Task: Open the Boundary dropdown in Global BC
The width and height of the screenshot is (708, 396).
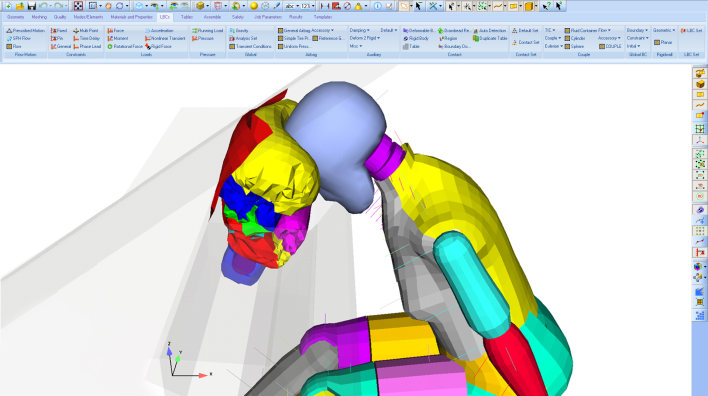Action: [637, 30]
